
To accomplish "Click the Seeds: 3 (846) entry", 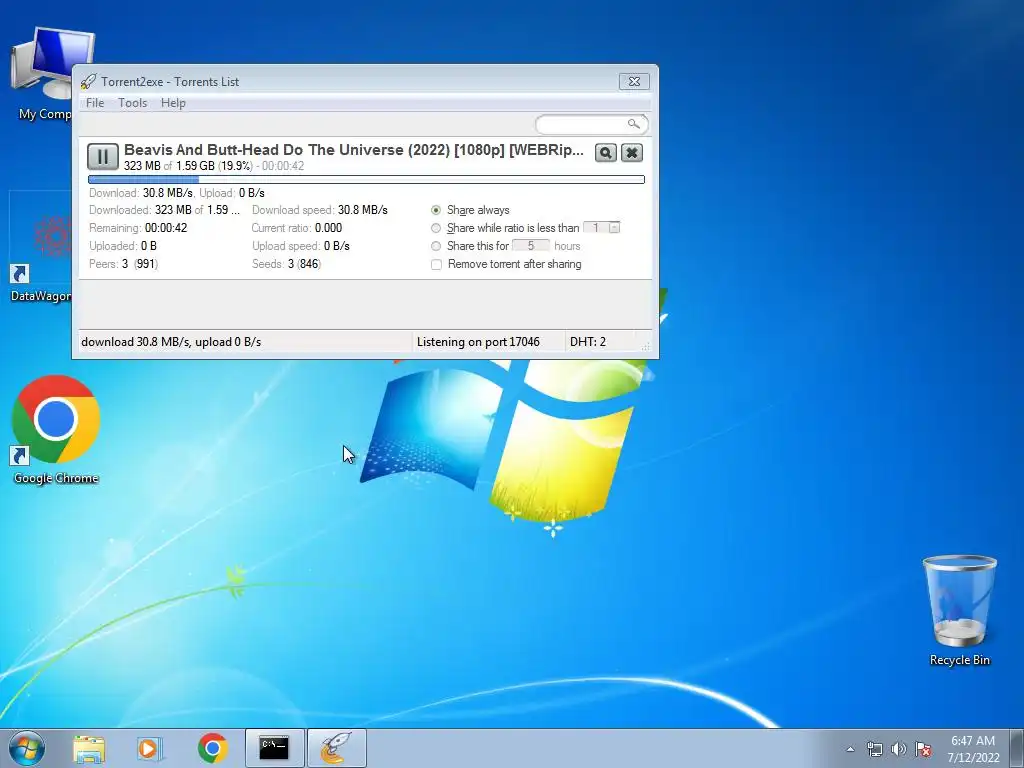I will point(286,264).
